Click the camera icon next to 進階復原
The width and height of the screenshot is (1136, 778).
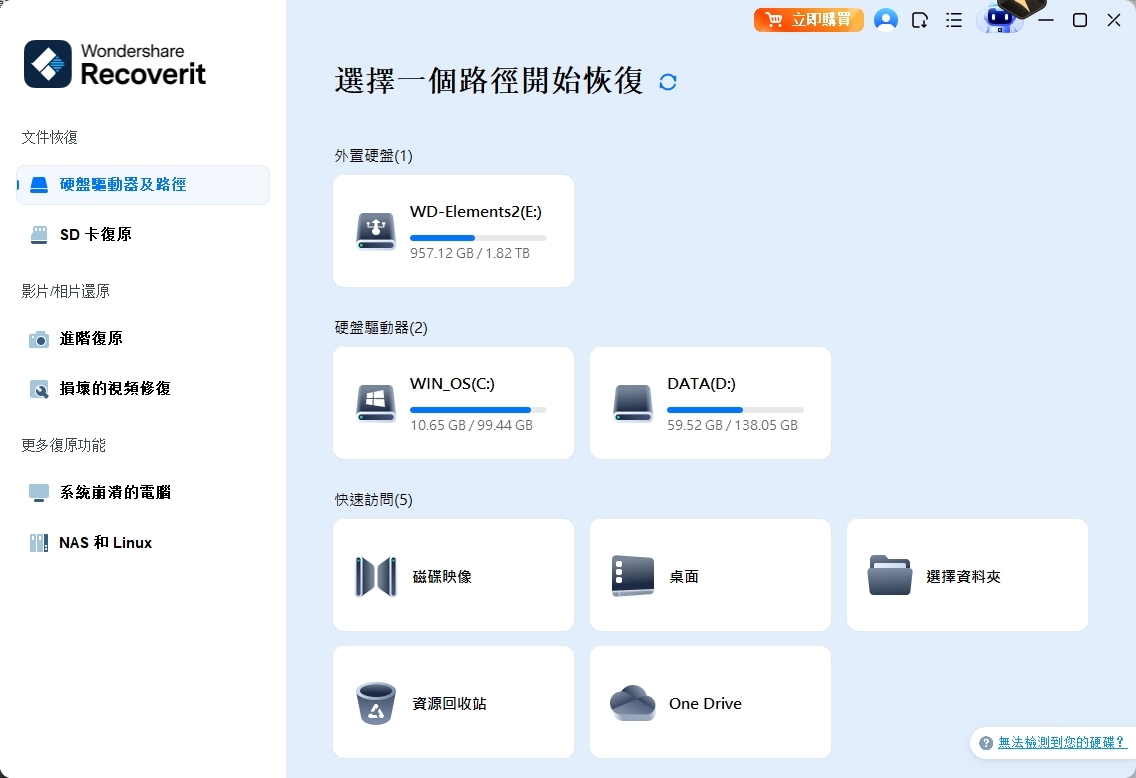pyautogui.click(x=39, y=339)
